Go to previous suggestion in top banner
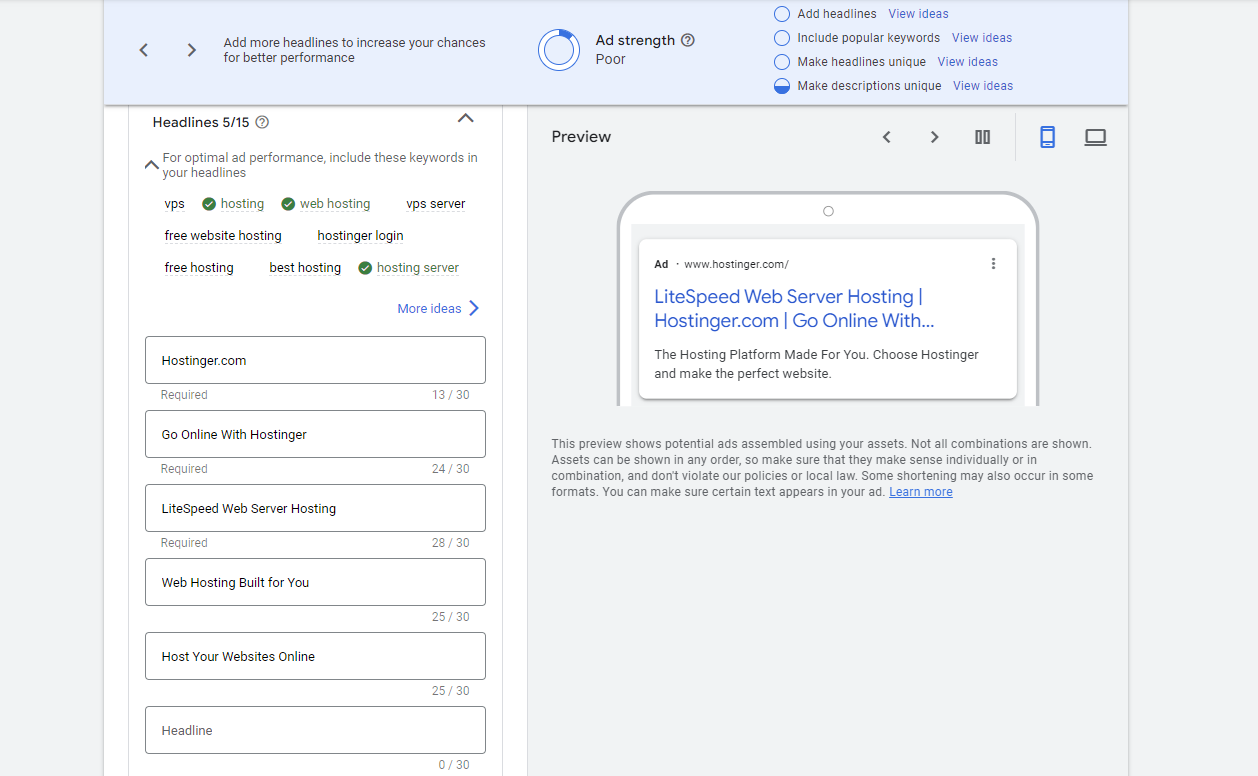 point(144,50)
